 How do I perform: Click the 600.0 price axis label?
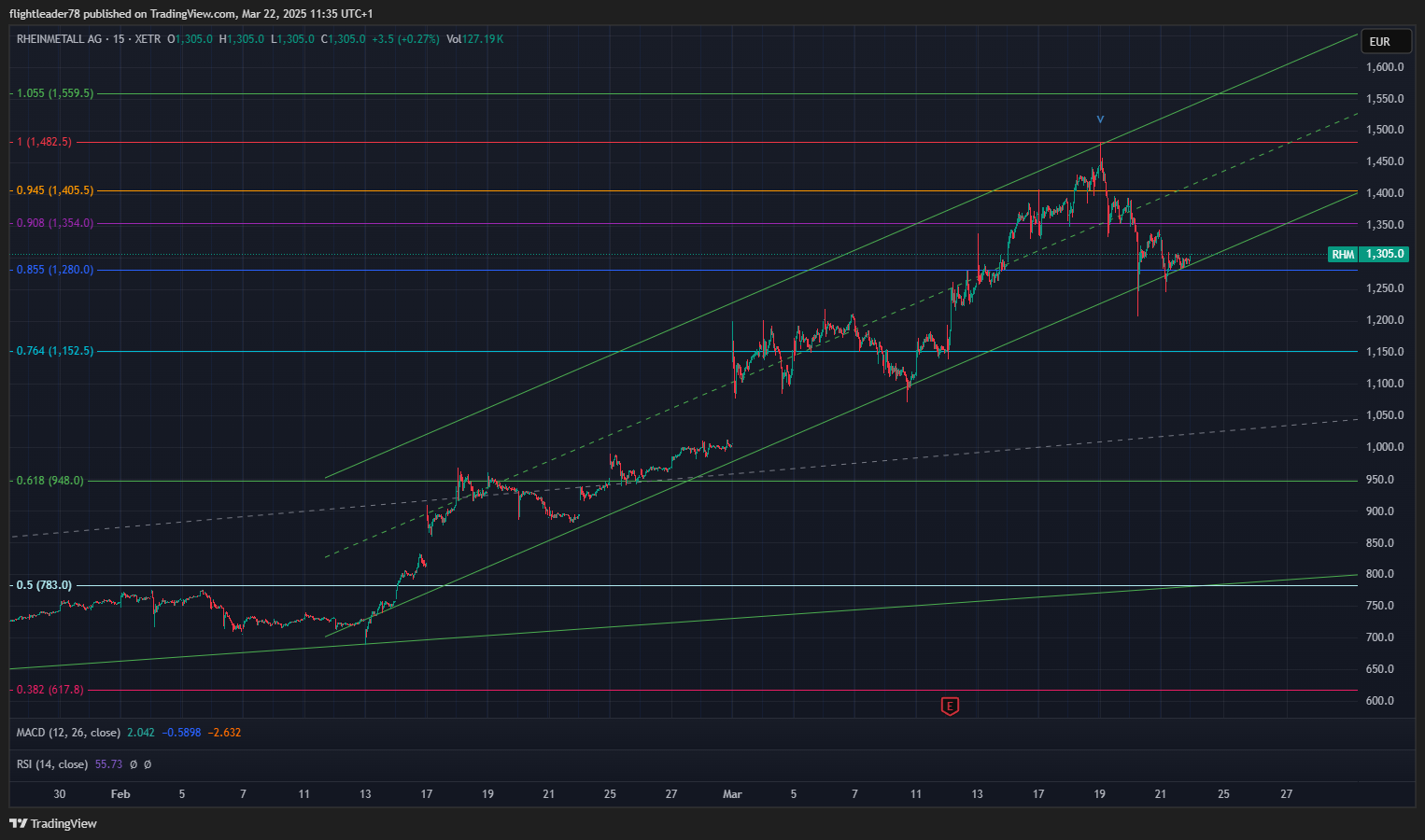1380,701
